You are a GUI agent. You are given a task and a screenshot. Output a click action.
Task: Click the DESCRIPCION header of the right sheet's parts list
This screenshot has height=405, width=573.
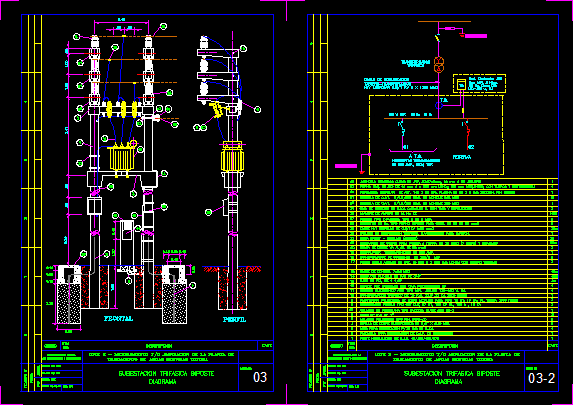pyautogui.click(x=445, y=345)
